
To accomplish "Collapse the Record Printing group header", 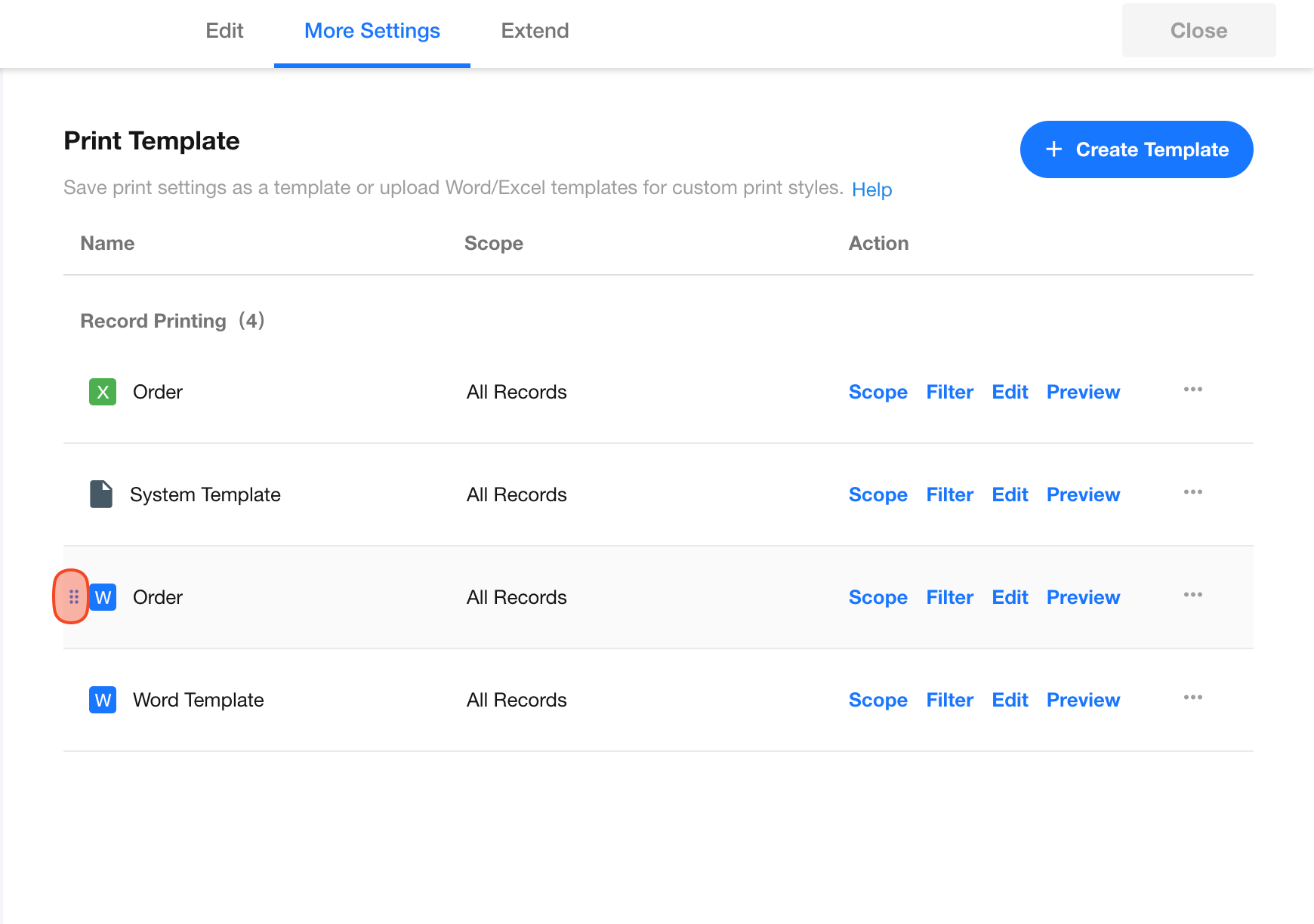I will [x=172, y=321].
